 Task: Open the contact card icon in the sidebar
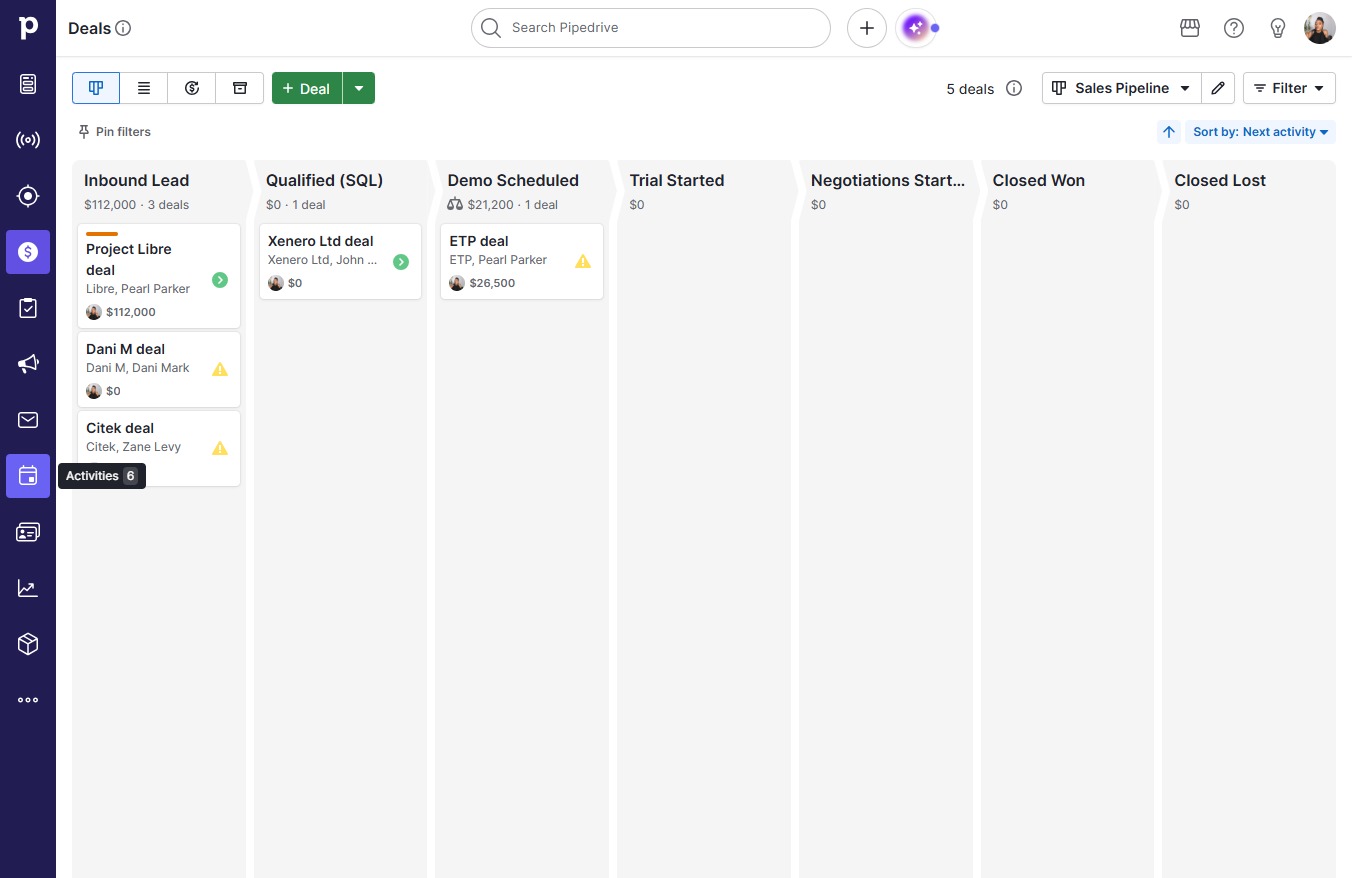click(x=28, y=532)
